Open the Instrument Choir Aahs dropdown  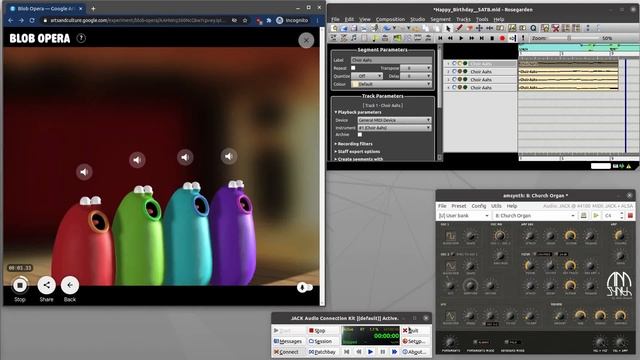(394, 128)
